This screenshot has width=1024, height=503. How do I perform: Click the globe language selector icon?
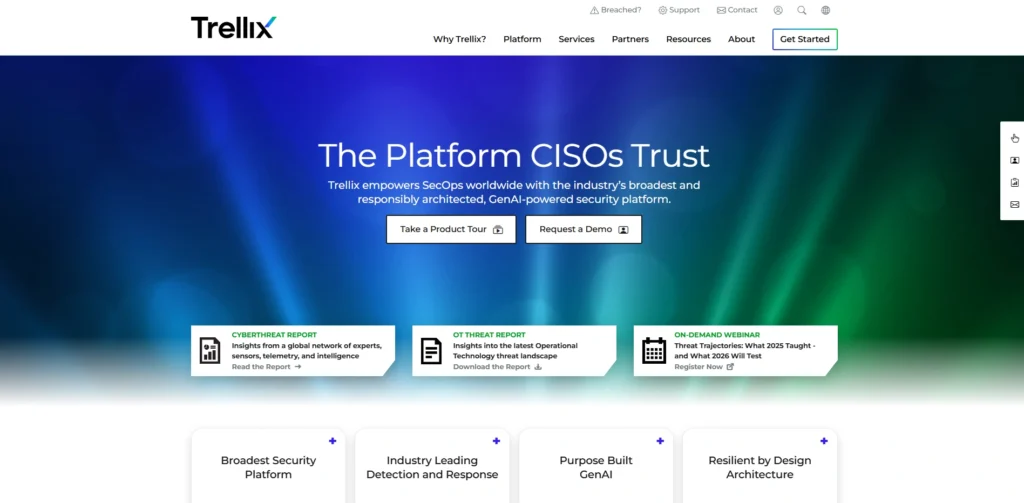[826, 10]
